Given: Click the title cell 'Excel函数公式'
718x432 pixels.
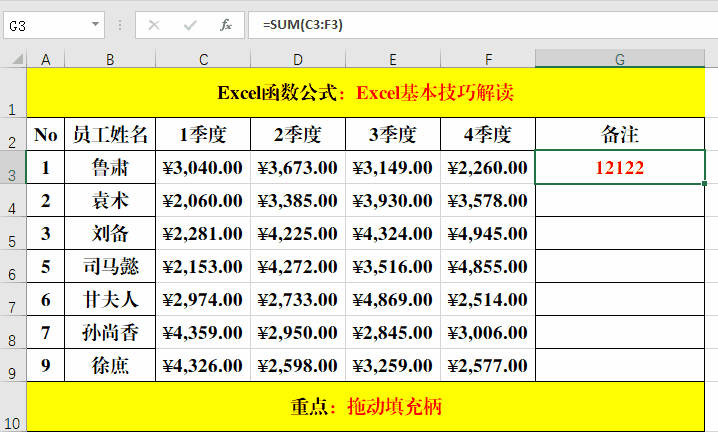Looking at the screenshot, I should (x=365, y=93).
